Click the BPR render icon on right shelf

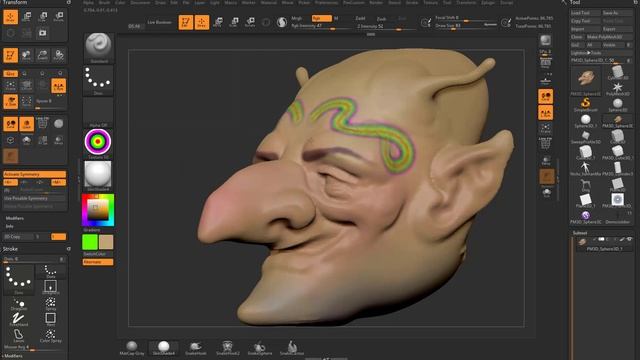point(546,40)
